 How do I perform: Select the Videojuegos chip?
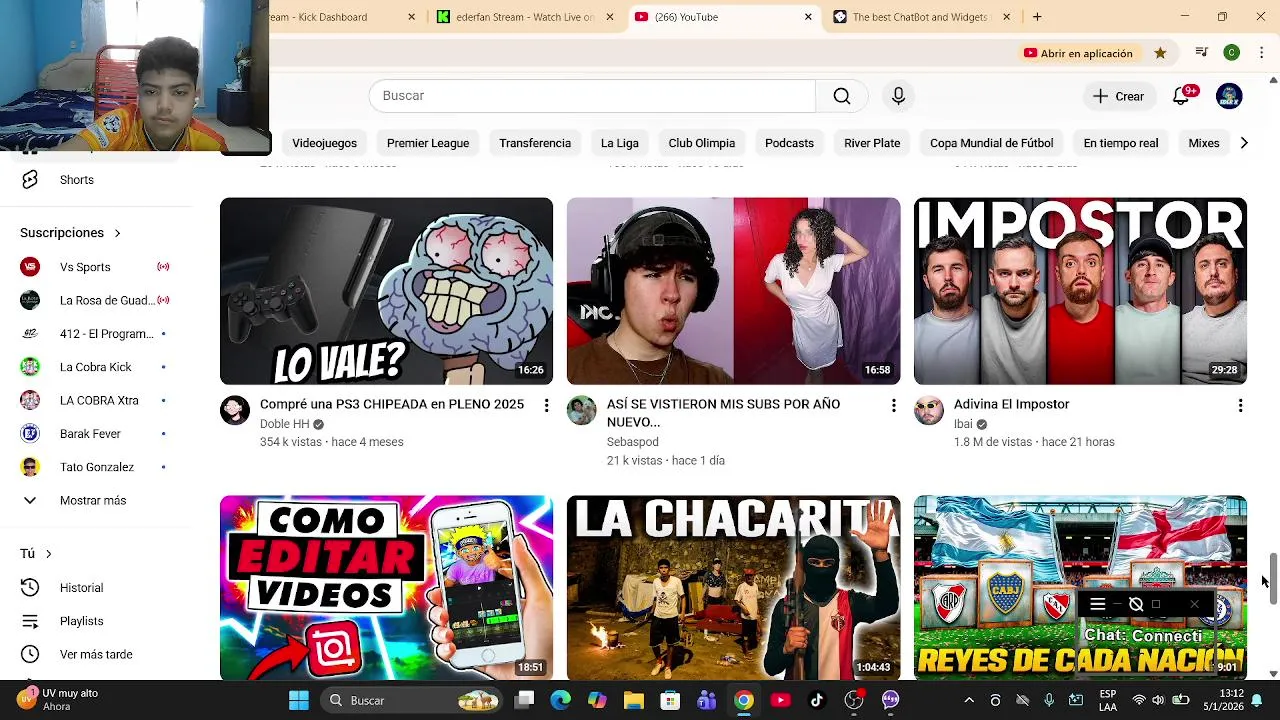click(x=324, y=143)
